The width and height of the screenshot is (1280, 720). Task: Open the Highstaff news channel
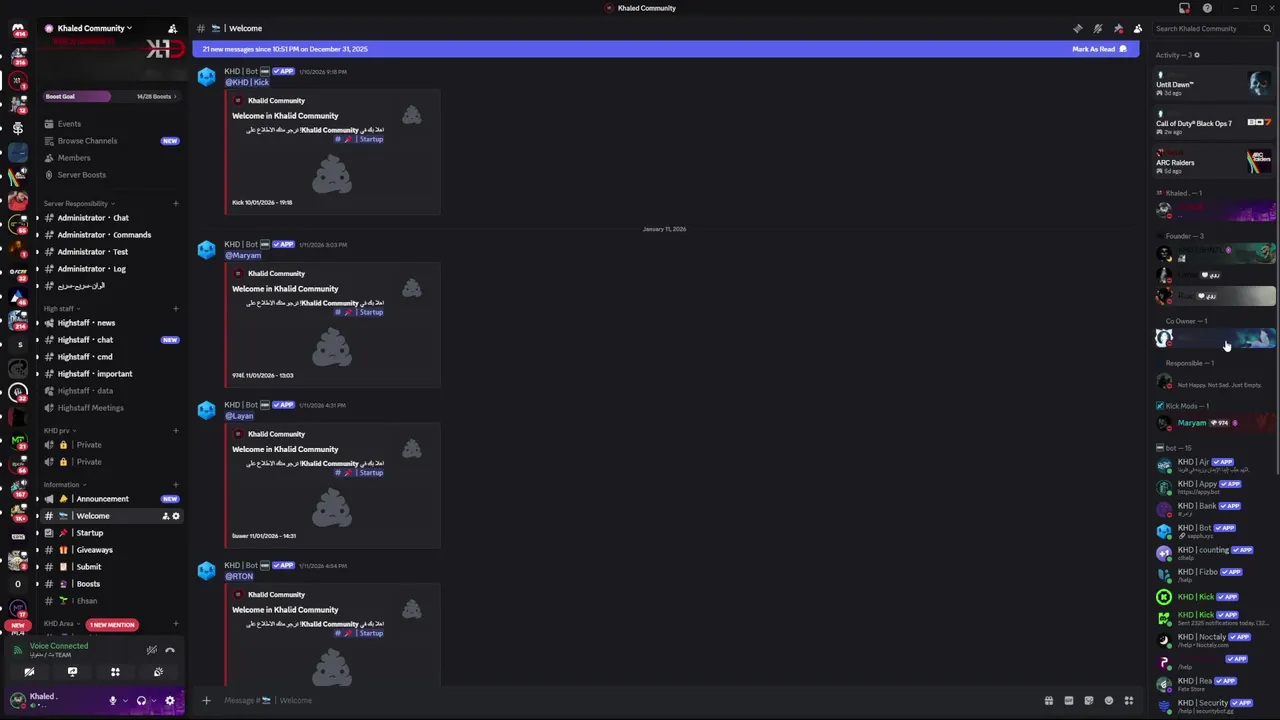(x=110, y=323)
